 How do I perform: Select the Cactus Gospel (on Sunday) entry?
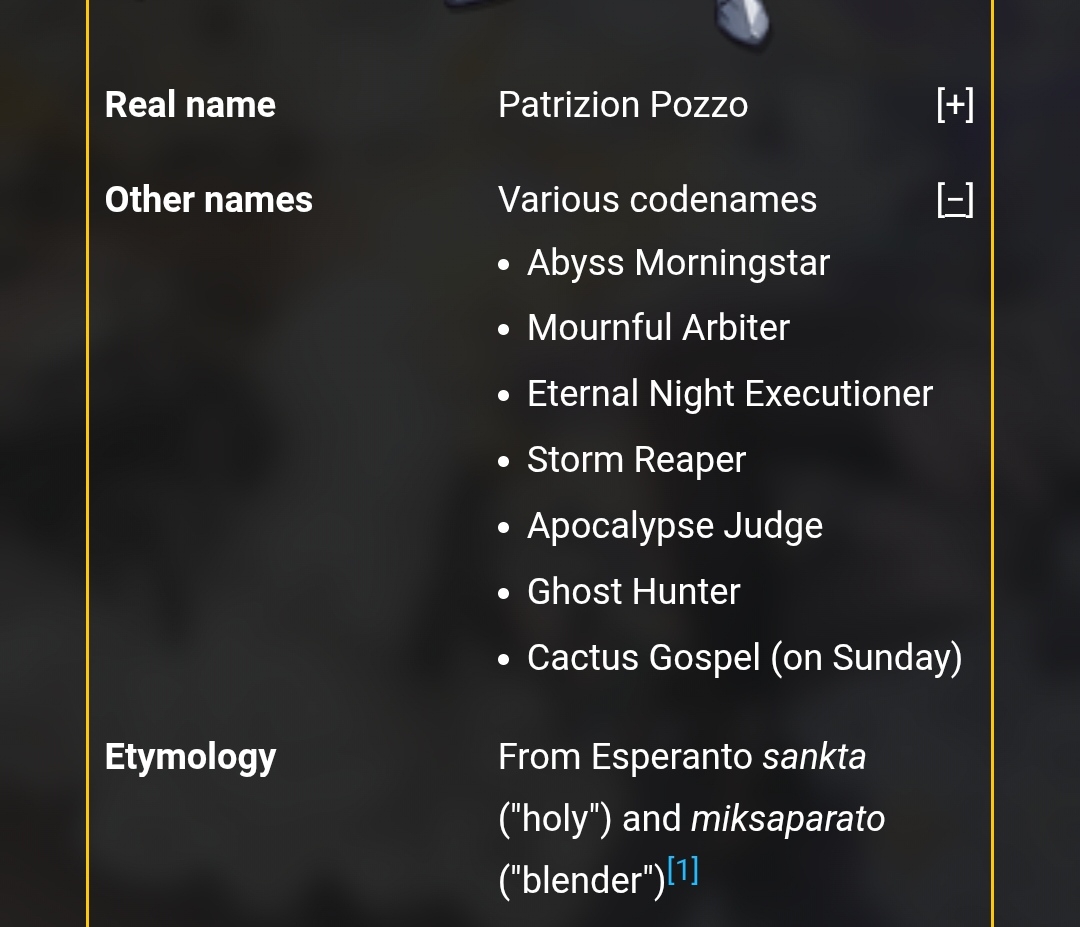[745, 658]
